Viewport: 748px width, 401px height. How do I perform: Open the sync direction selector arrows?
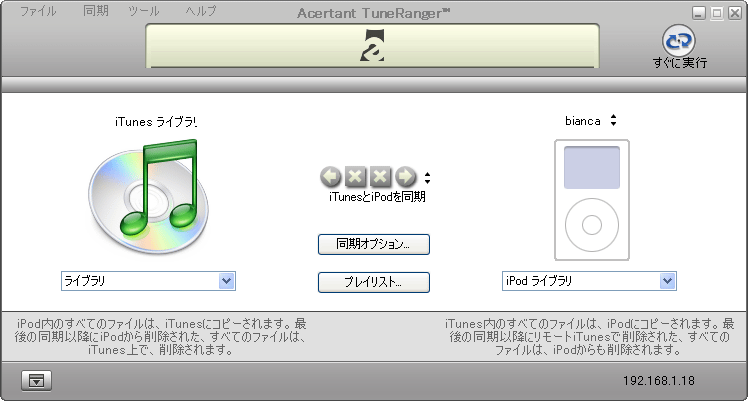pyautogui.click(x=427, y=178)
